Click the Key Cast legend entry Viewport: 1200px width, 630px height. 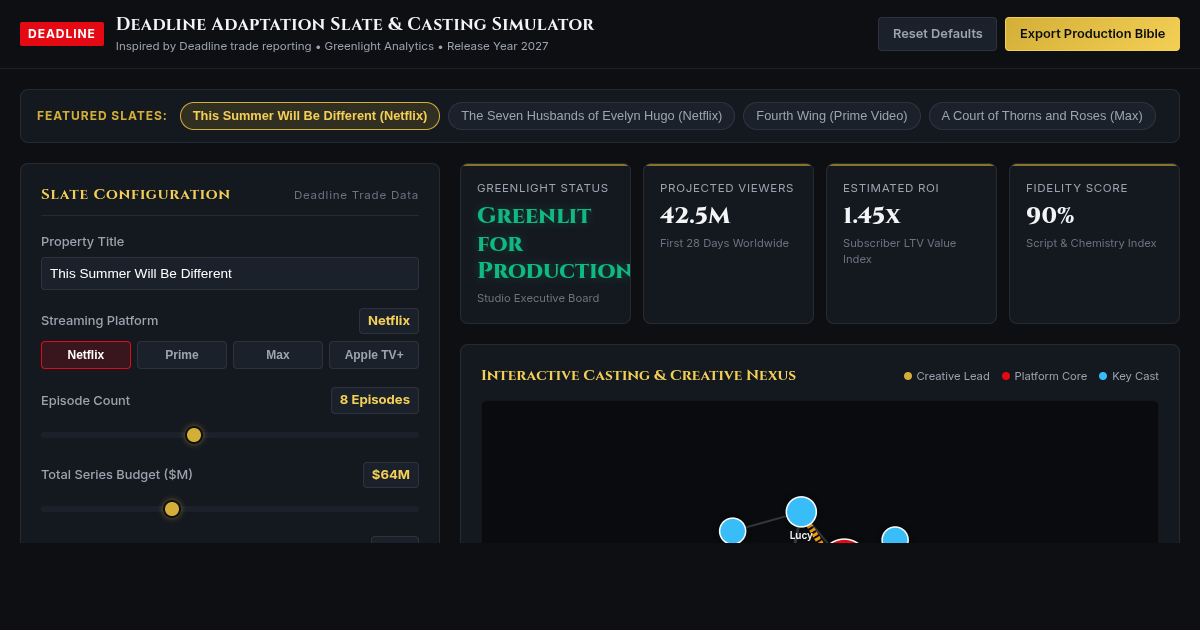[x=1129, y=376]
